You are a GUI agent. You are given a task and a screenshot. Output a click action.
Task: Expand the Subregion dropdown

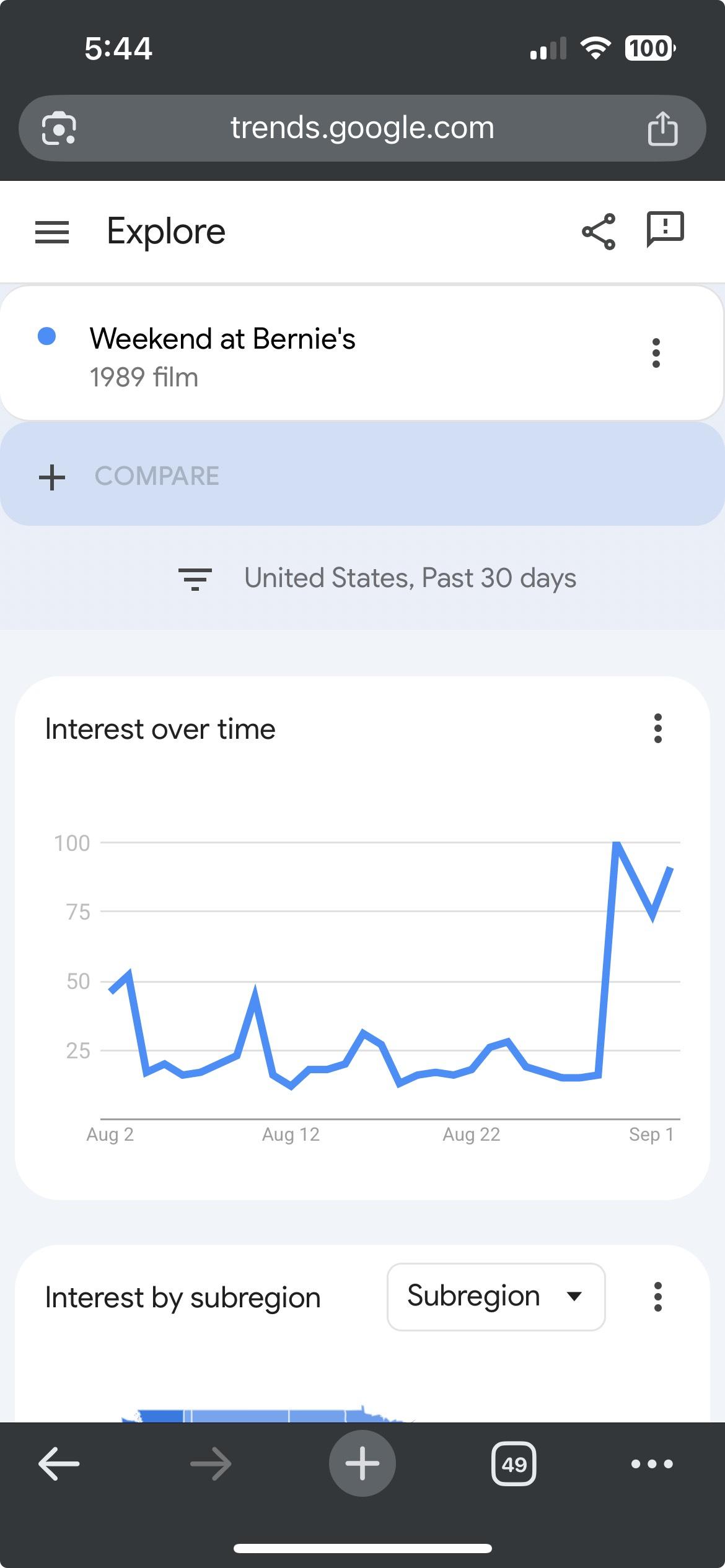pyautogui.click(x=496, y=1297)
